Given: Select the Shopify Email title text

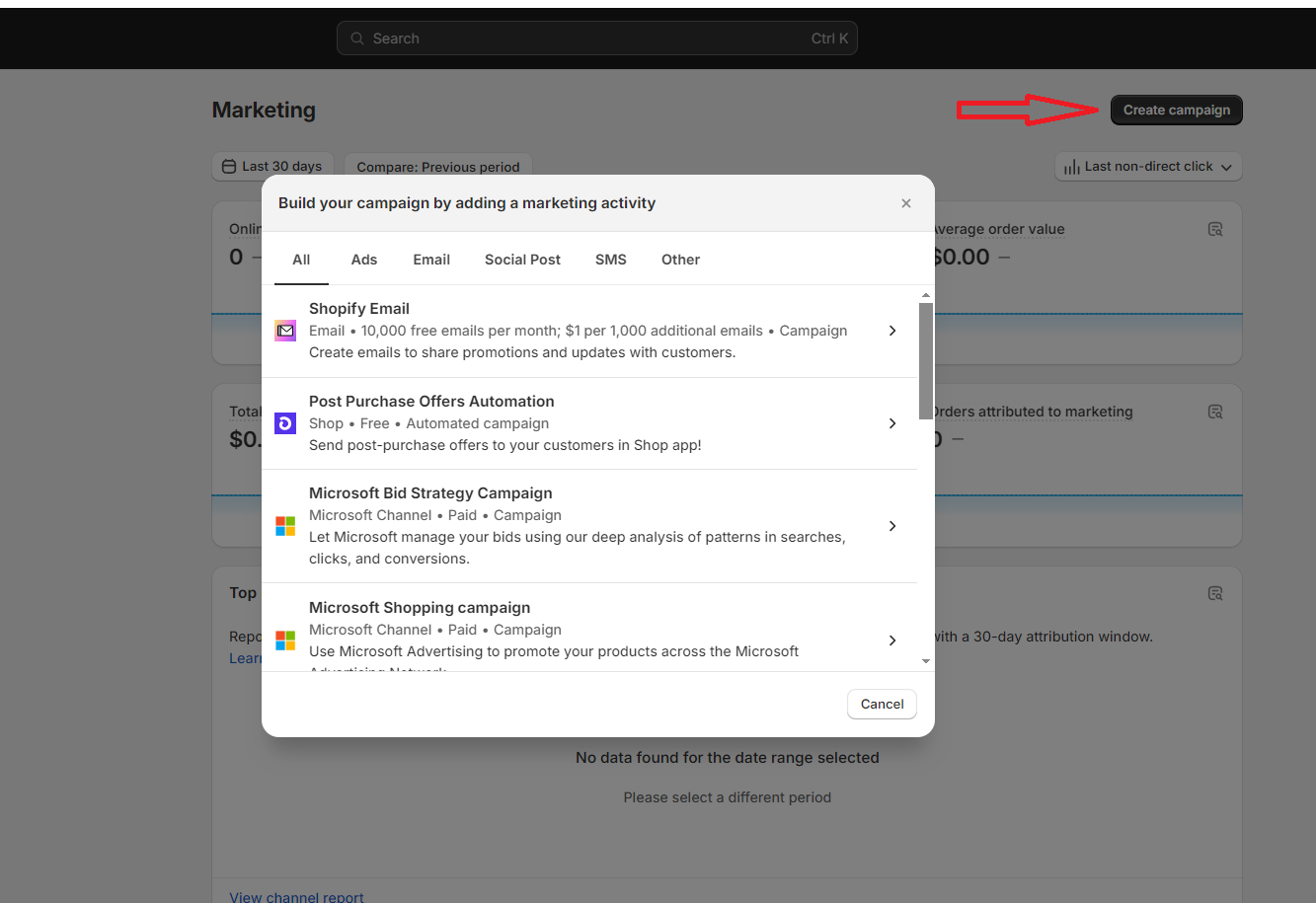Looking at the screenshot, I should pos(359,309).
